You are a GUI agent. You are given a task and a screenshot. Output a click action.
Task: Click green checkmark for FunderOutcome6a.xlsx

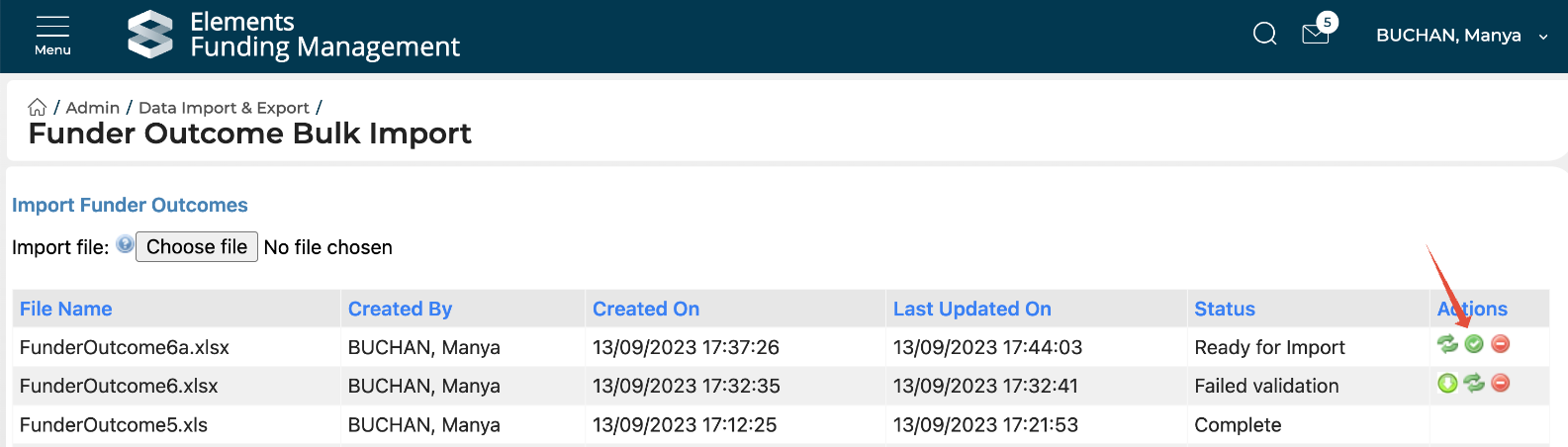click(x=1474, y=344)
